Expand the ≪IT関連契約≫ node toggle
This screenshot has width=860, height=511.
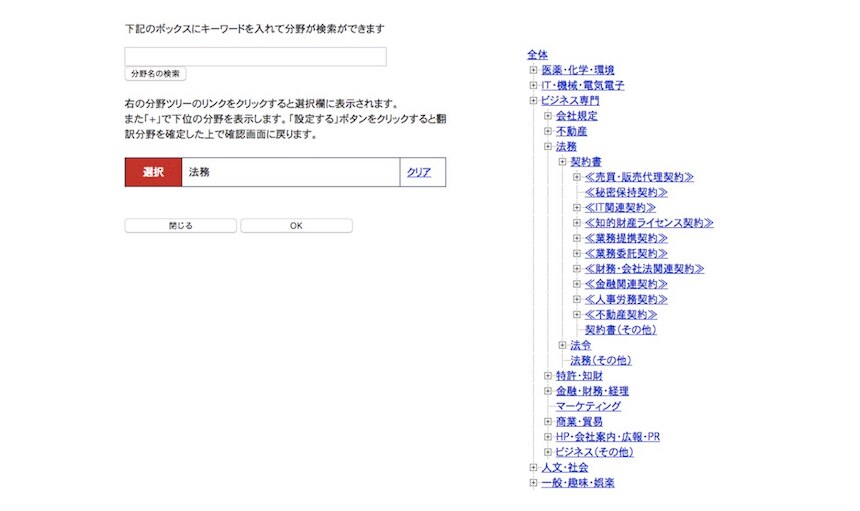(577, 208)
